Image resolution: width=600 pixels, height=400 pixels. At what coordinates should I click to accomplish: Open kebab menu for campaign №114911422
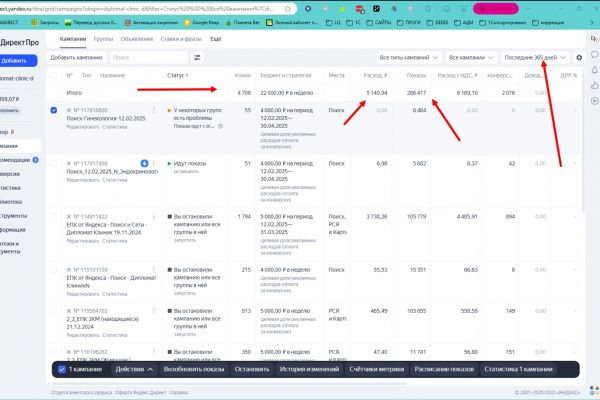[x=154, y=217]
